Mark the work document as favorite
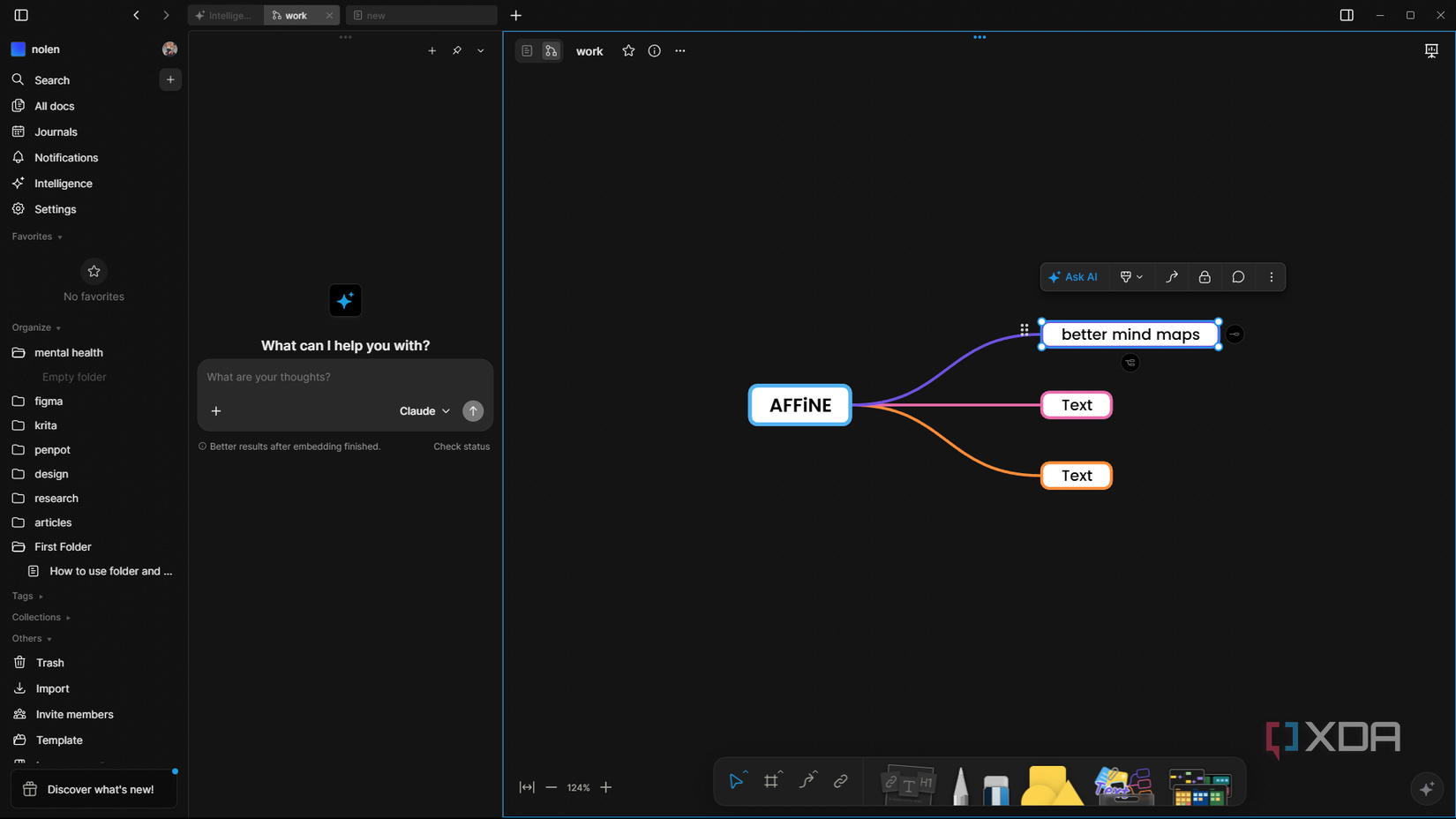 click(628, 50)
